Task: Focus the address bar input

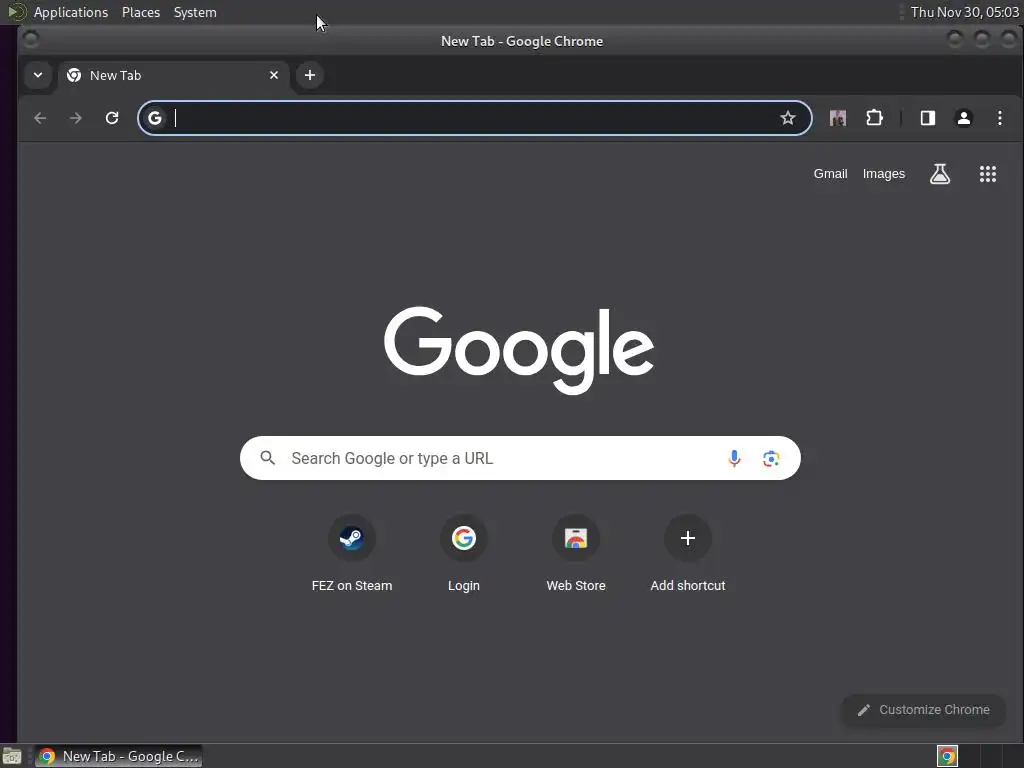Action: click(473, 118)
